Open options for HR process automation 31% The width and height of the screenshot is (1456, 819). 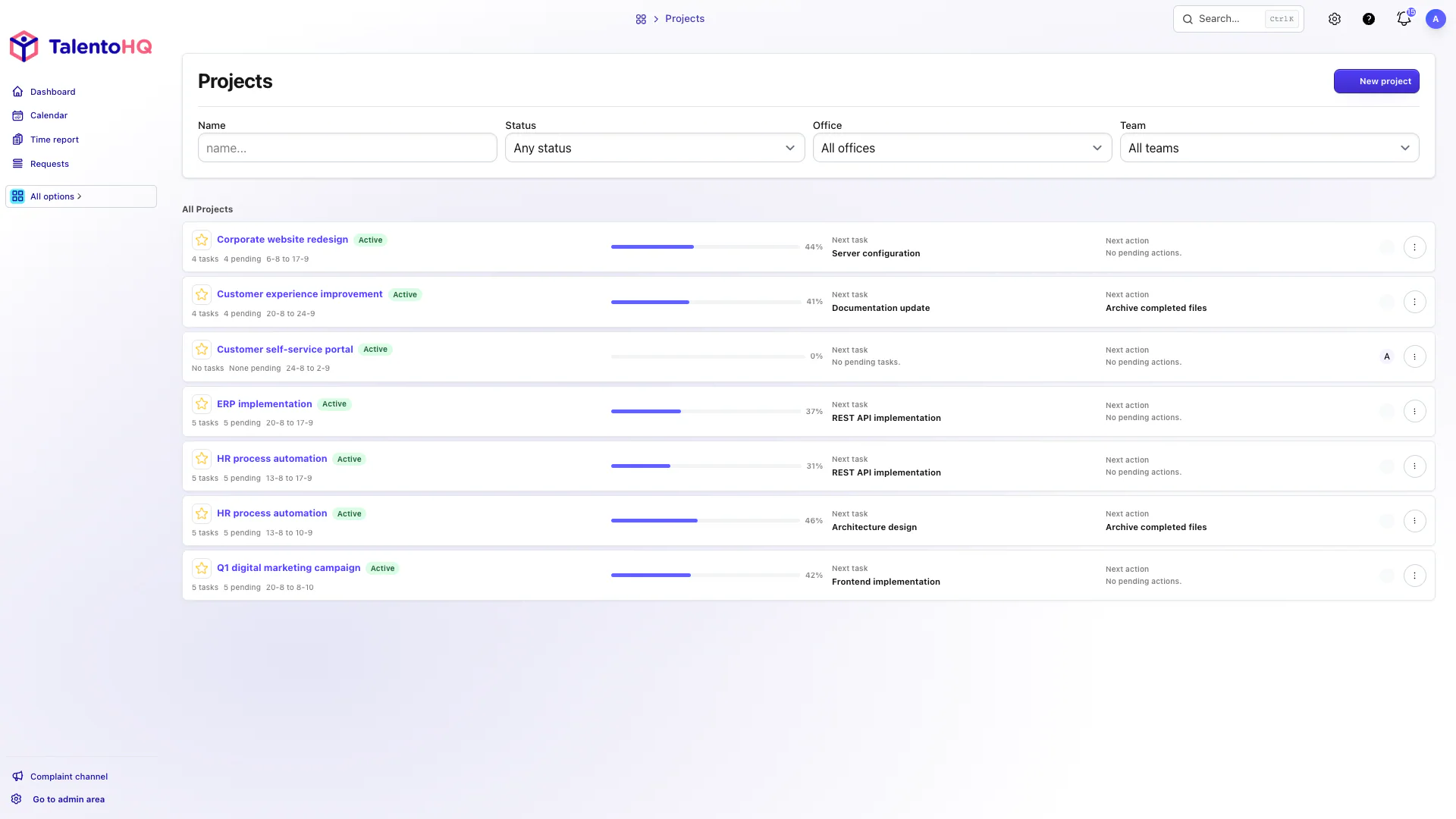point(1414,466)
